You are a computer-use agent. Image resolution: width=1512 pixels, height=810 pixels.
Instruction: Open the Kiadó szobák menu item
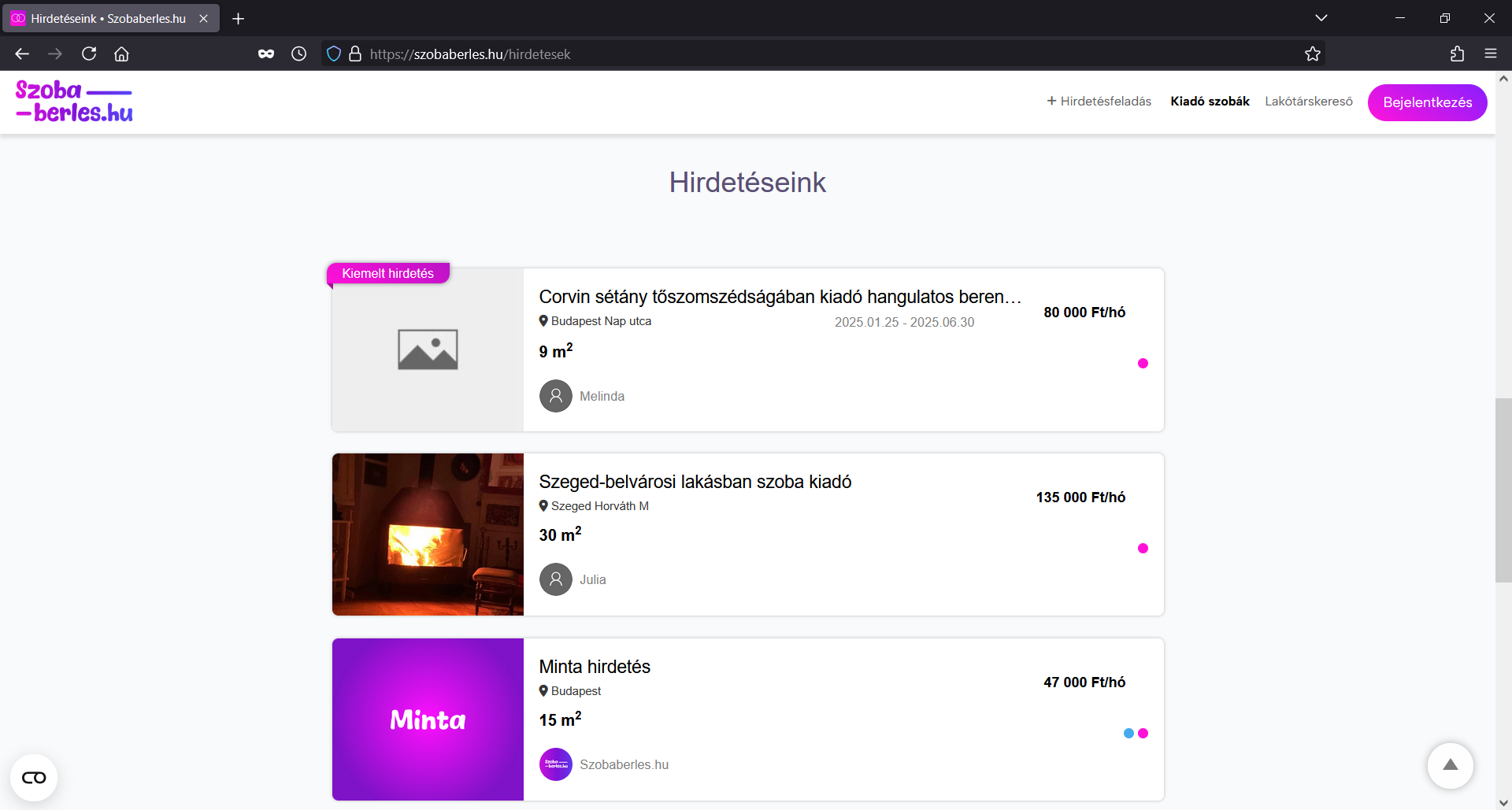pyautogui.click(x=1210, y=102)
